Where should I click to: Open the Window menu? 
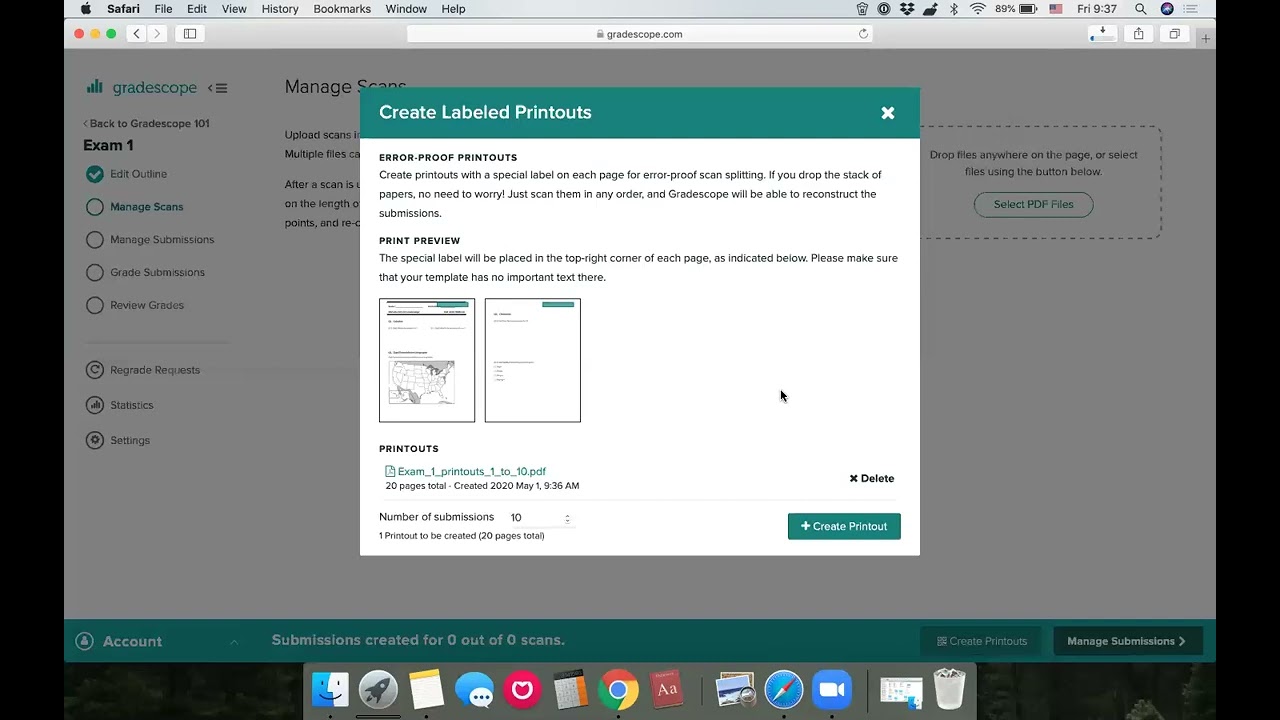point(406,9)
